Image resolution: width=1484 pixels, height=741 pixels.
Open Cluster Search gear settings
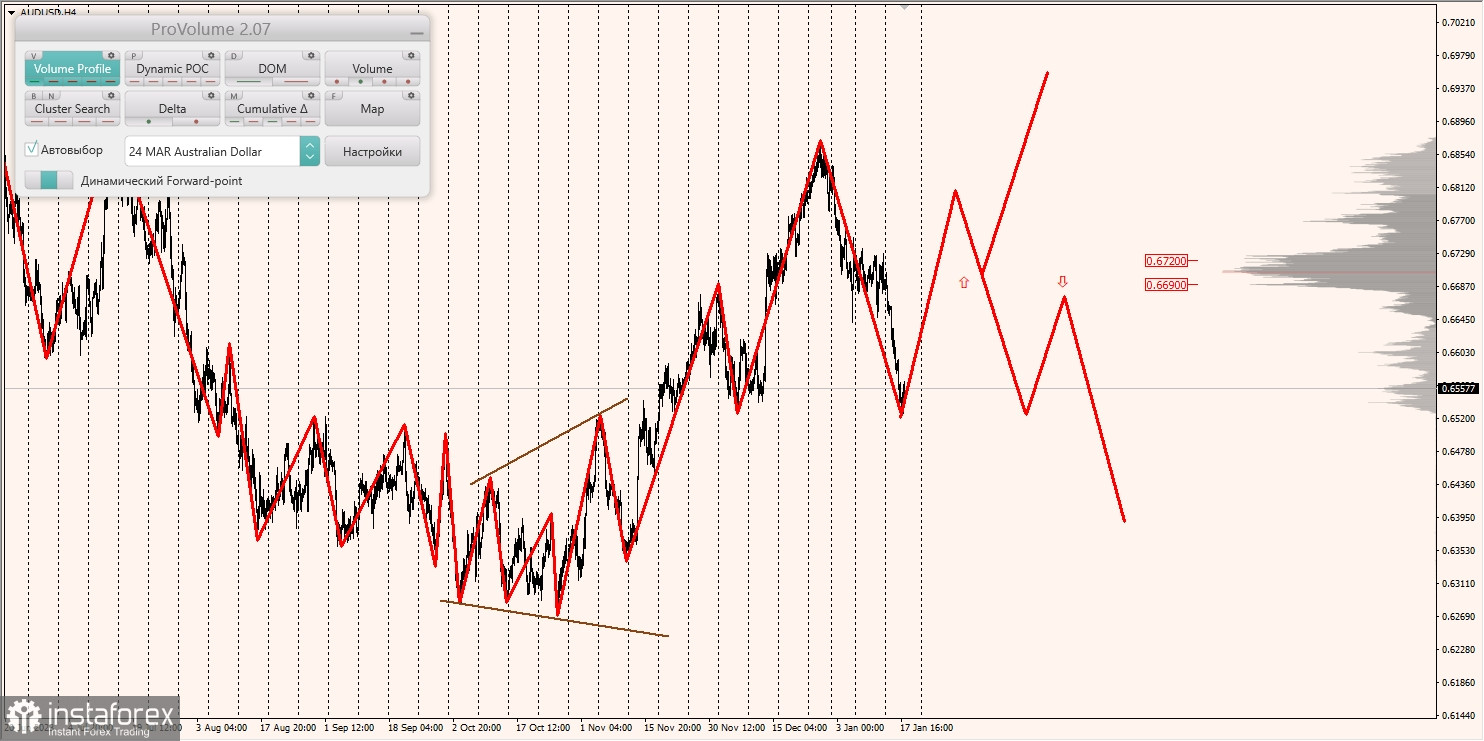click(x=111, y=95)
